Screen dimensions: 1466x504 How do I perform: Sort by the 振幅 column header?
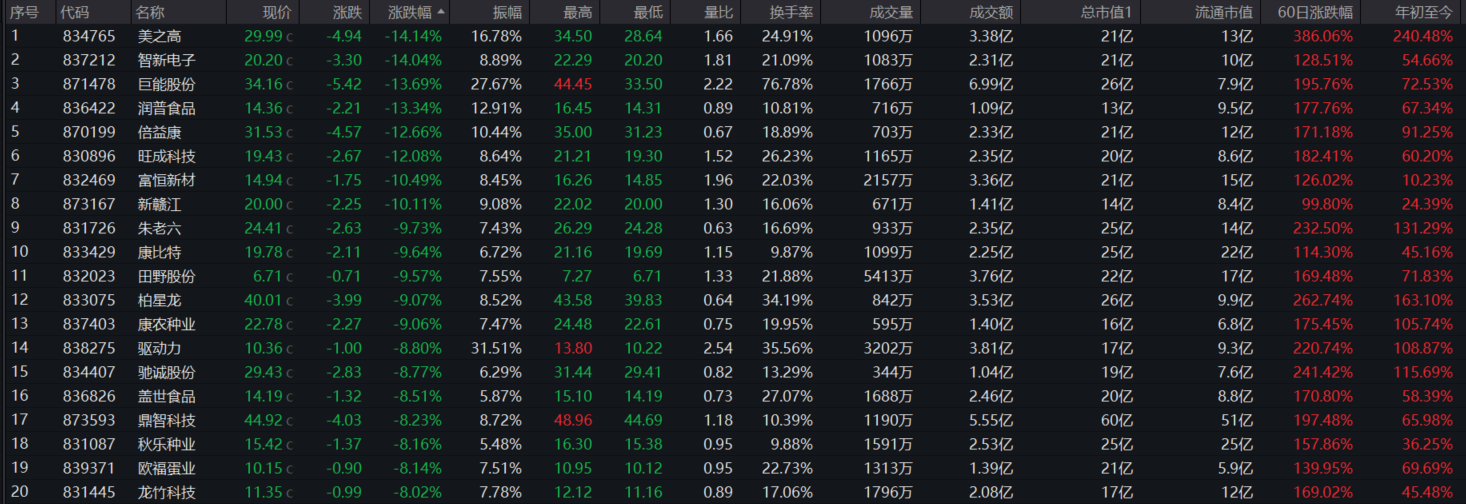[507, 12]
